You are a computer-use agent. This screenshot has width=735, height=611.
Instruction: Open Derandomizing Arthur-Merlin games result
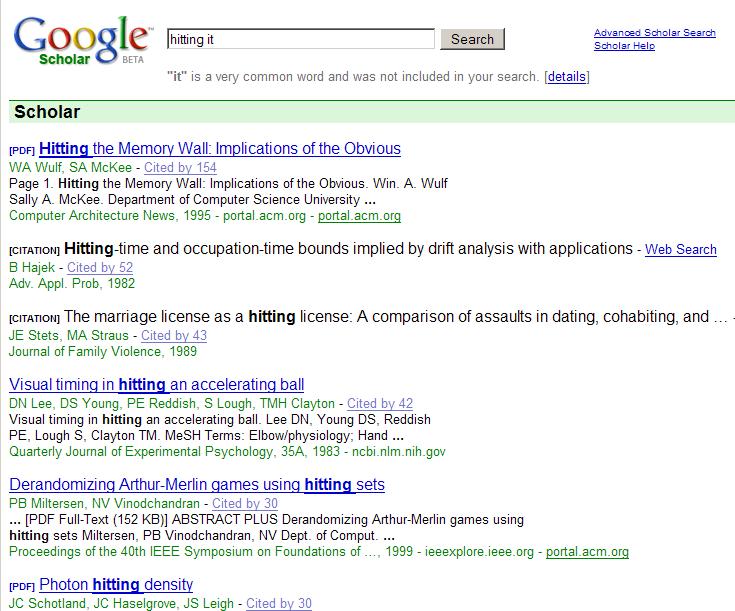(x=197, y=485)
